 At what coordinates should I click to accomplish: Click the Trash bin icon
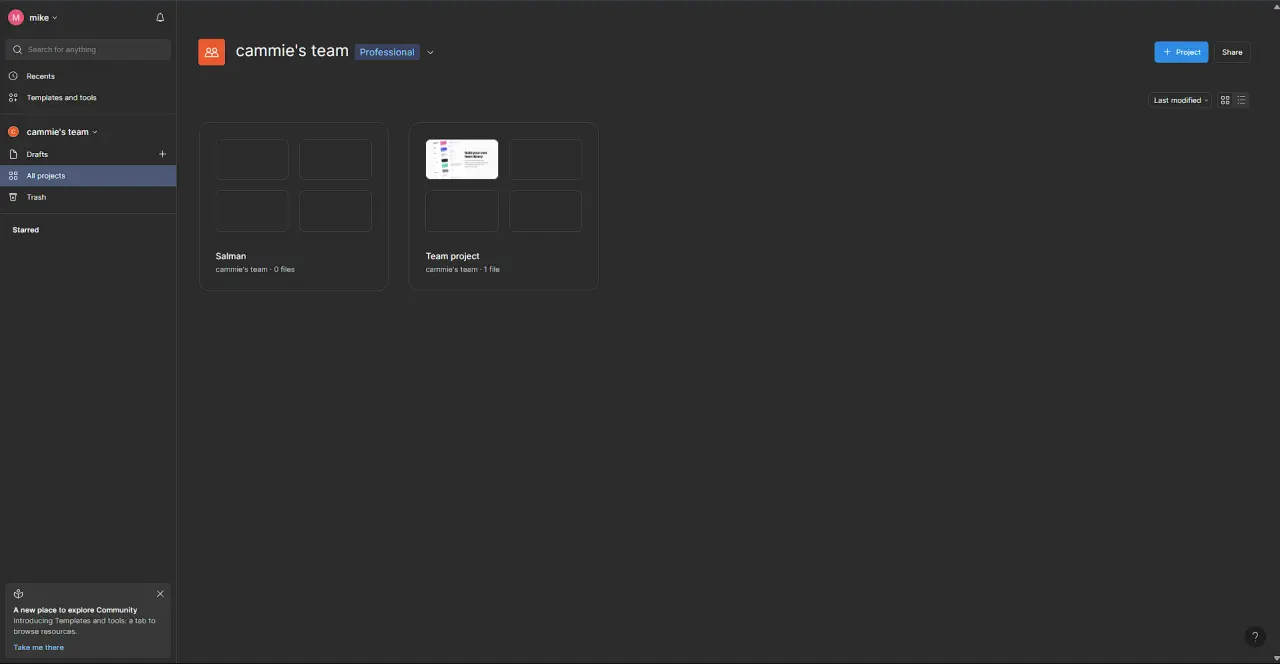pyautogui.click(x=13, y=197)
